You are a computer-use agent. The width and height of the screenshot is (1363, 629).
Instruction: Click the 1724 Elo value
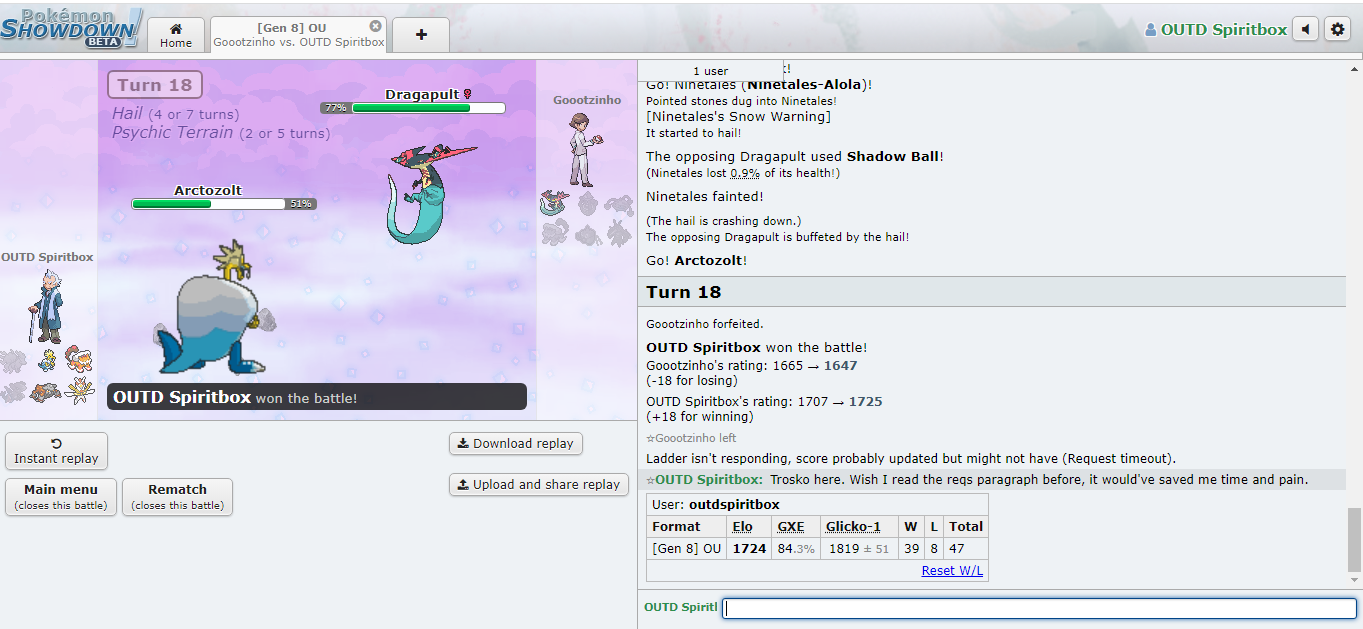click(749, 548)
